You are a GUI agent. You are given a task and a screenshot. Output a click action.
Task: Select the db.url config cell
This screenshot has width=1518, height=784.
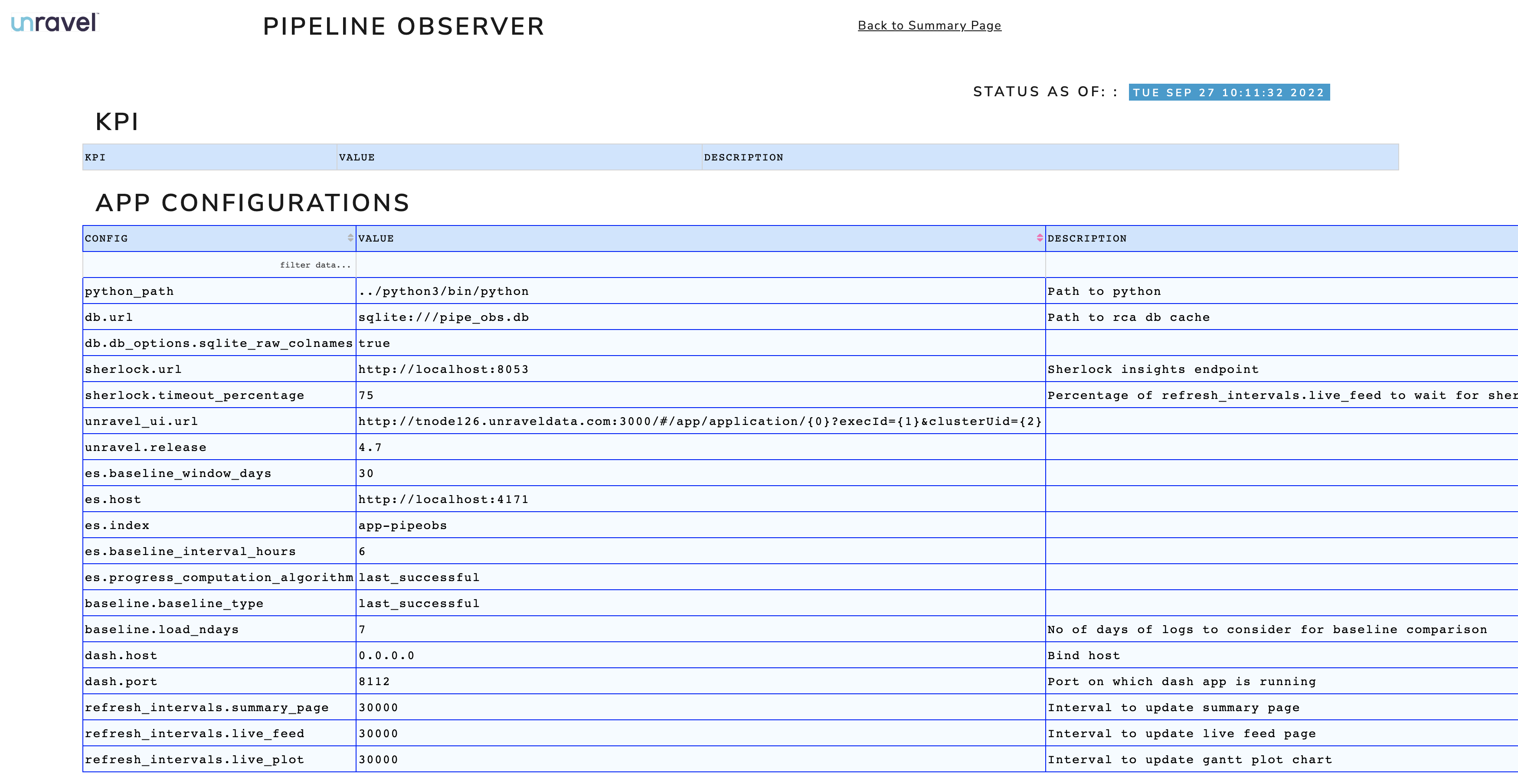point(219,317)
